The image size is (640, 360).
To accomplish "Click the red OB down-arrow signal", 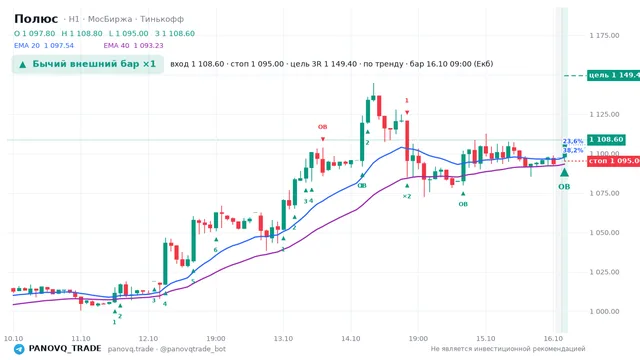I will click(322, 133).
